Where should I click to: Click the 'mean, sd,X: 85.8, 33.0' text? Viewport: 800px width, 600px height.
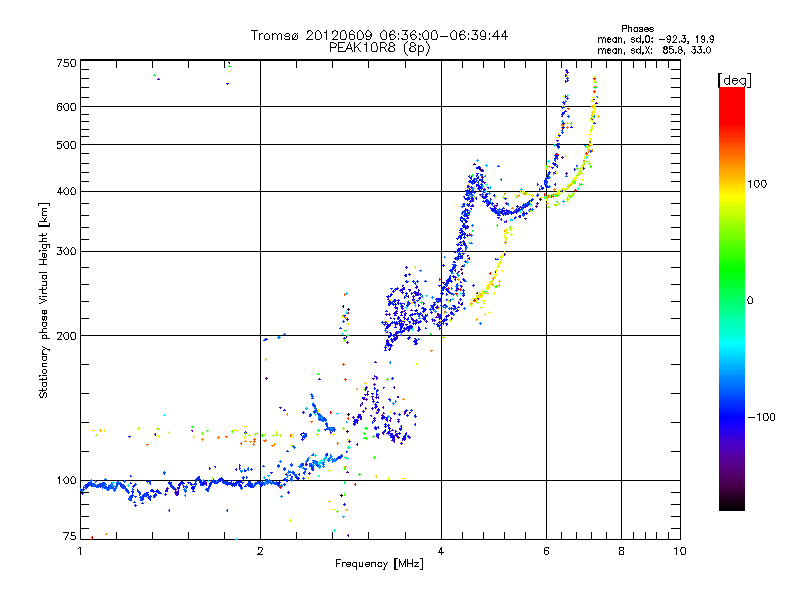point(654,50)
